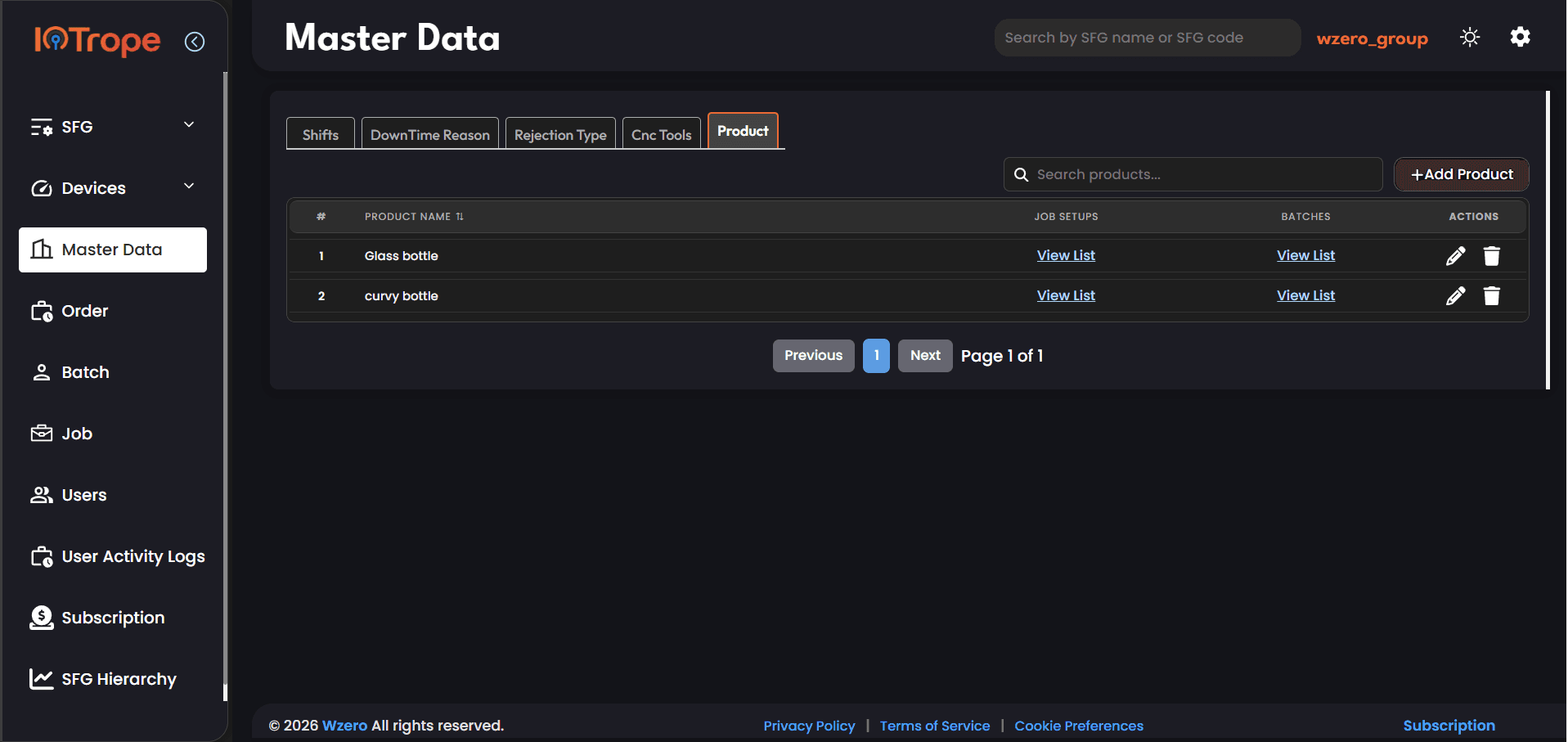This screenshot has height=742, width=1568.
Task: Collapse the sidebar with the arrow icon
Action: click(x=195, y=42)
